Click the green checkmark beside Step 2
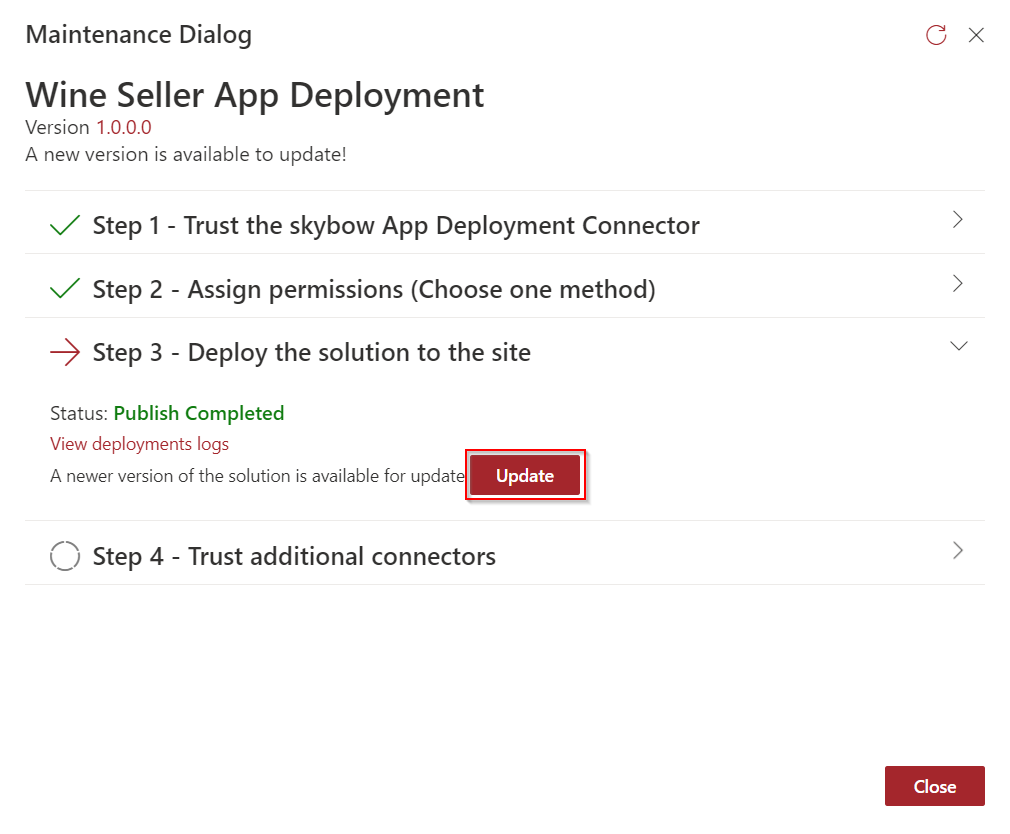This screenshot has height=834, width=1010. coord(65,289)
